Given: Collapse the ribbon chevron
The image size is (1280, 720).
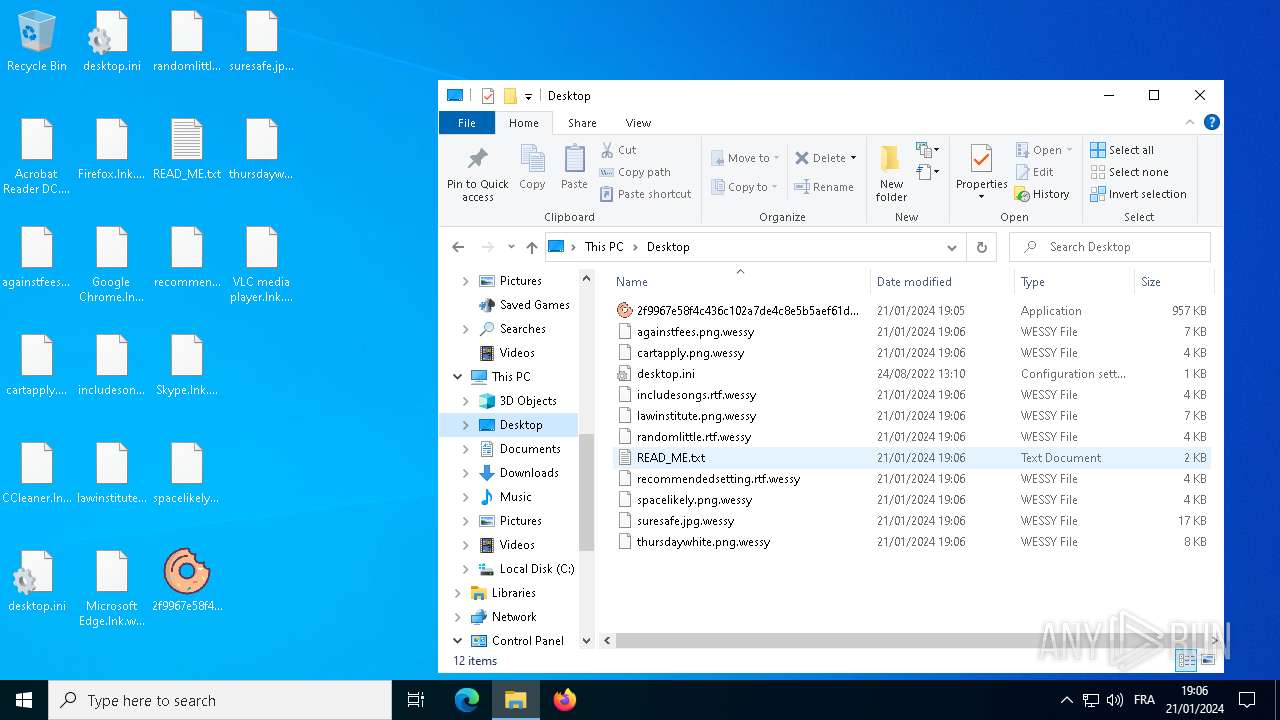Looking at the screenshot, I should coord(1190,122).
